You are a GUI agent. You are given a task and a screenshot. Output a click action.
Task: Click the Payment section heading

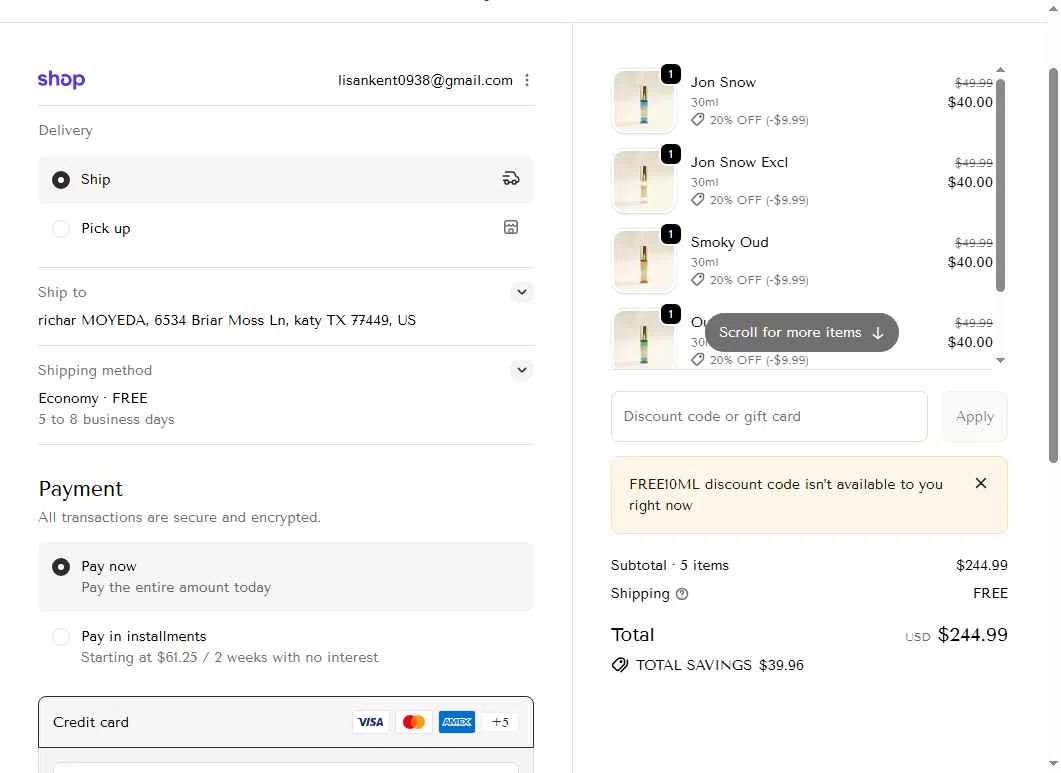pyautogui.click(x=81, y=489)
